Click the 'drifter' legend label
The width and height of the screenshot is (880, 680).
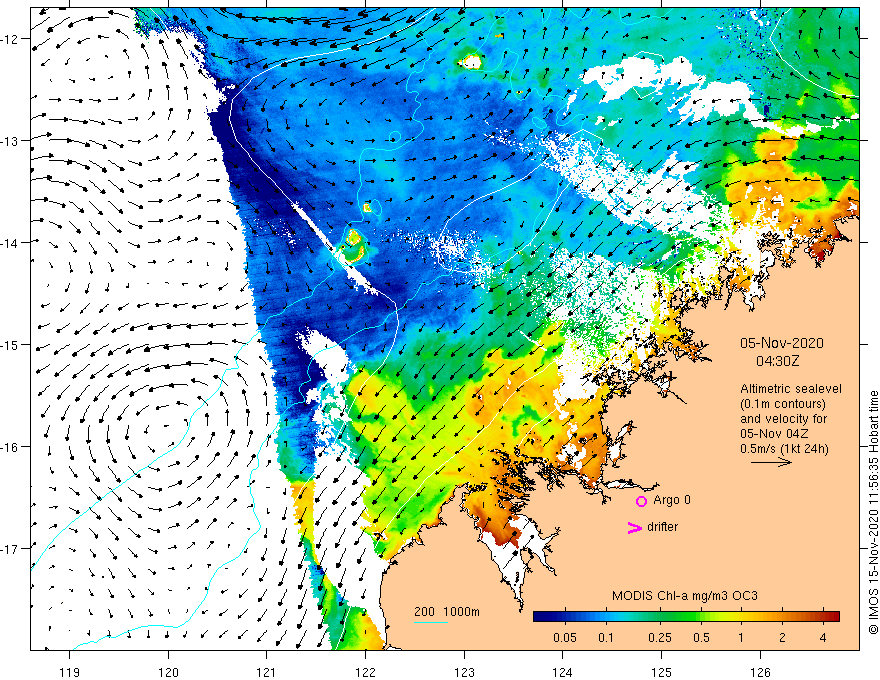click(662, 527)
